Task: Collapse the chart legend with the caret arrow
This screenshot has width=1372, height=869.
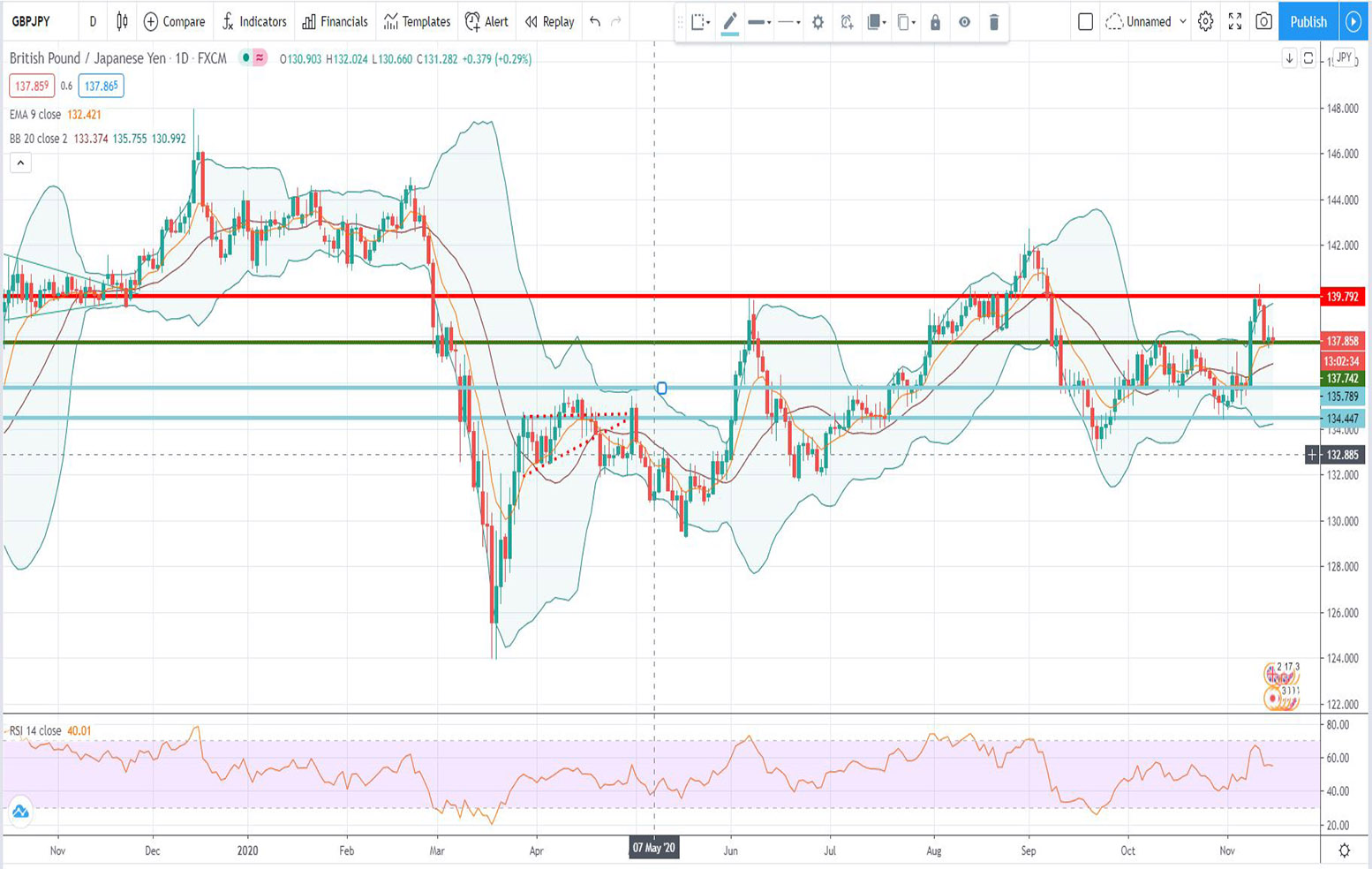Action: pos(19,162)
